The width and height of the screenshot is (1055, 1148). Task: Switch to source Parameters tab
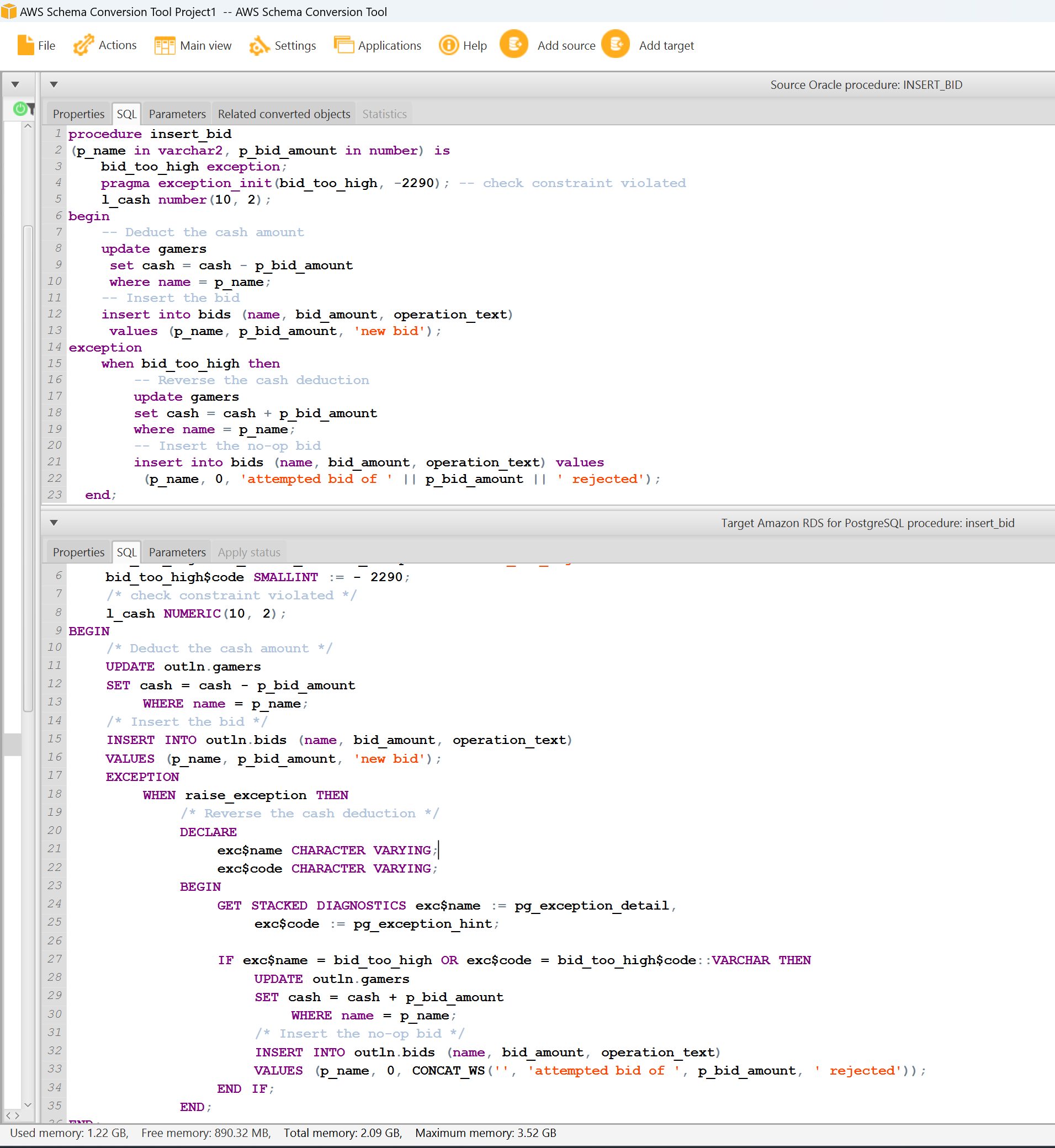point(177,114)
